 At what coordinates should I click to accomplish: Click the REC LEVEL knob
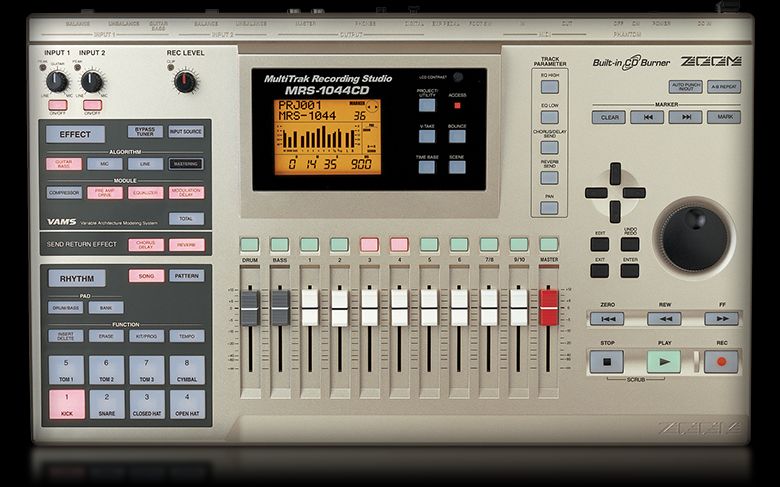pos(185,82)
